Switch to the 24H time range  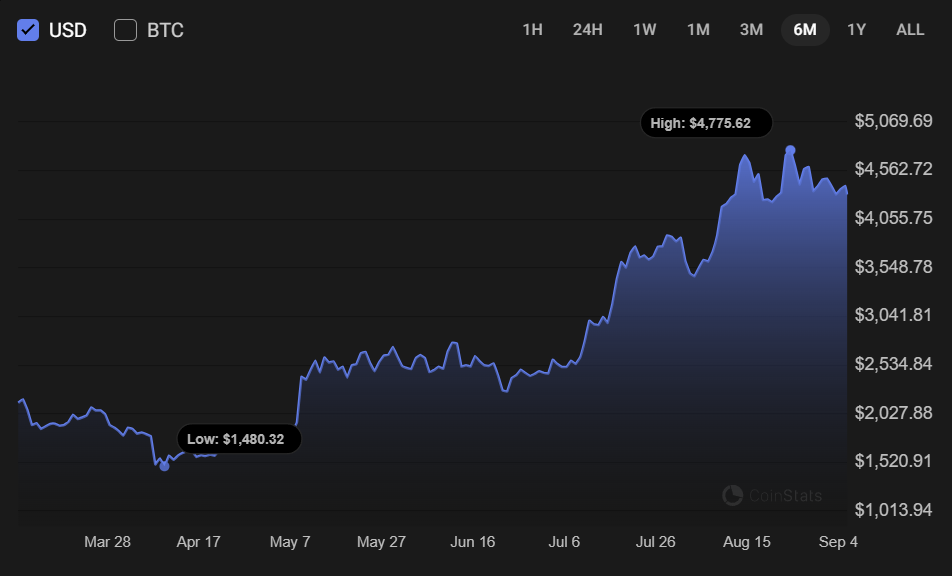pyautogui.click(x=587, y=30)
